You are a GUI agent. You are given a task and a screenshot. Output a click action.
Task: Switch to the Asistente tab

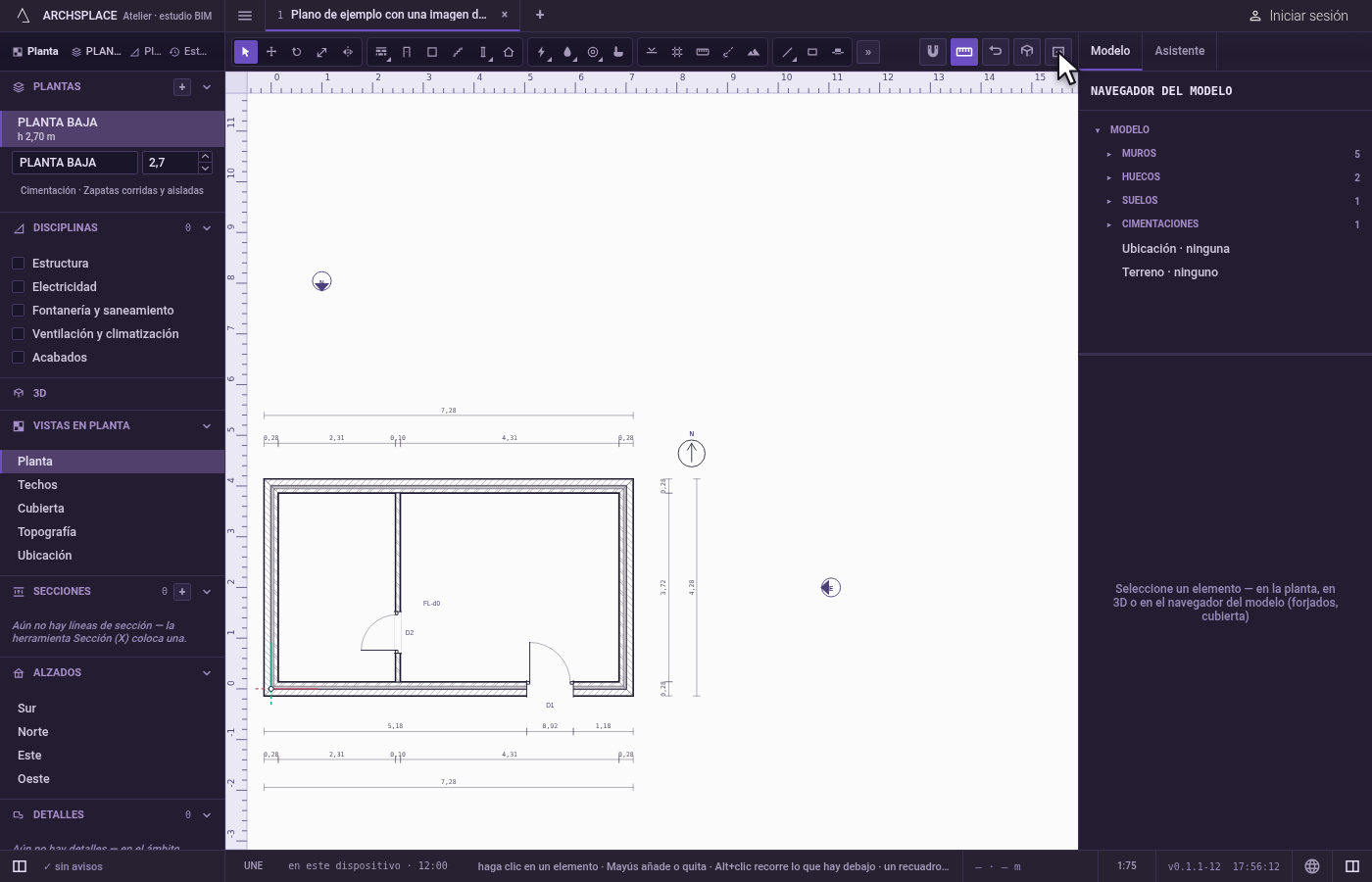click(1180, 51)
